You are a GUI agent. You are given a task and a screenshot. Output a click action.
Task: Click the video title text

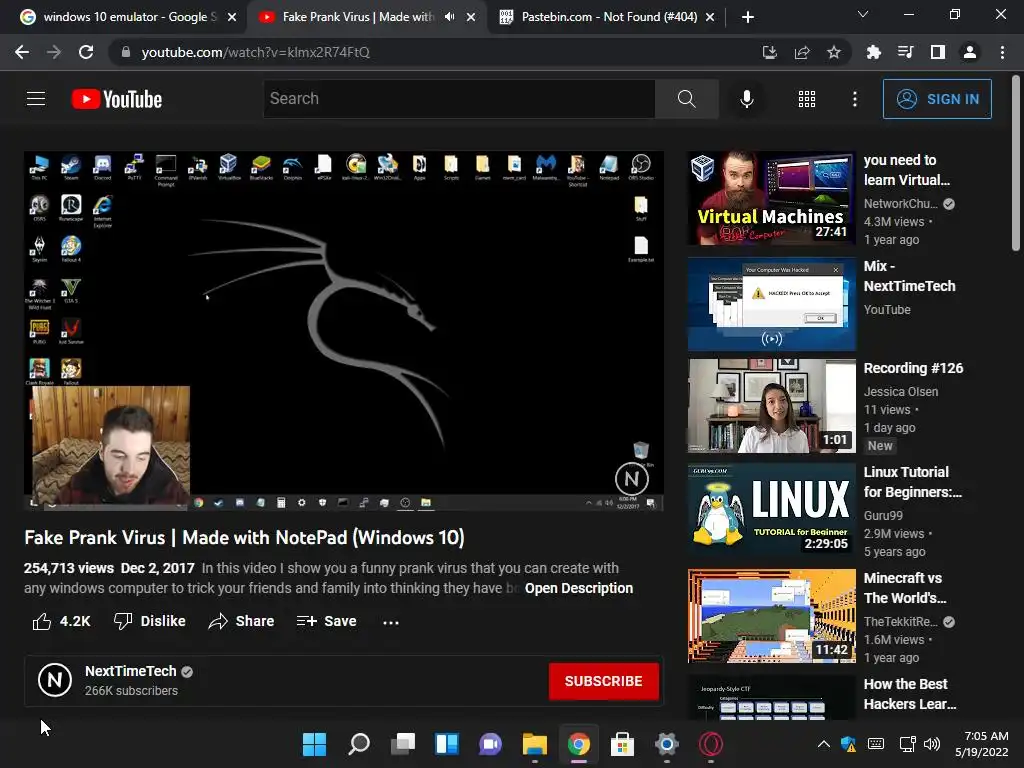(244, 537)
